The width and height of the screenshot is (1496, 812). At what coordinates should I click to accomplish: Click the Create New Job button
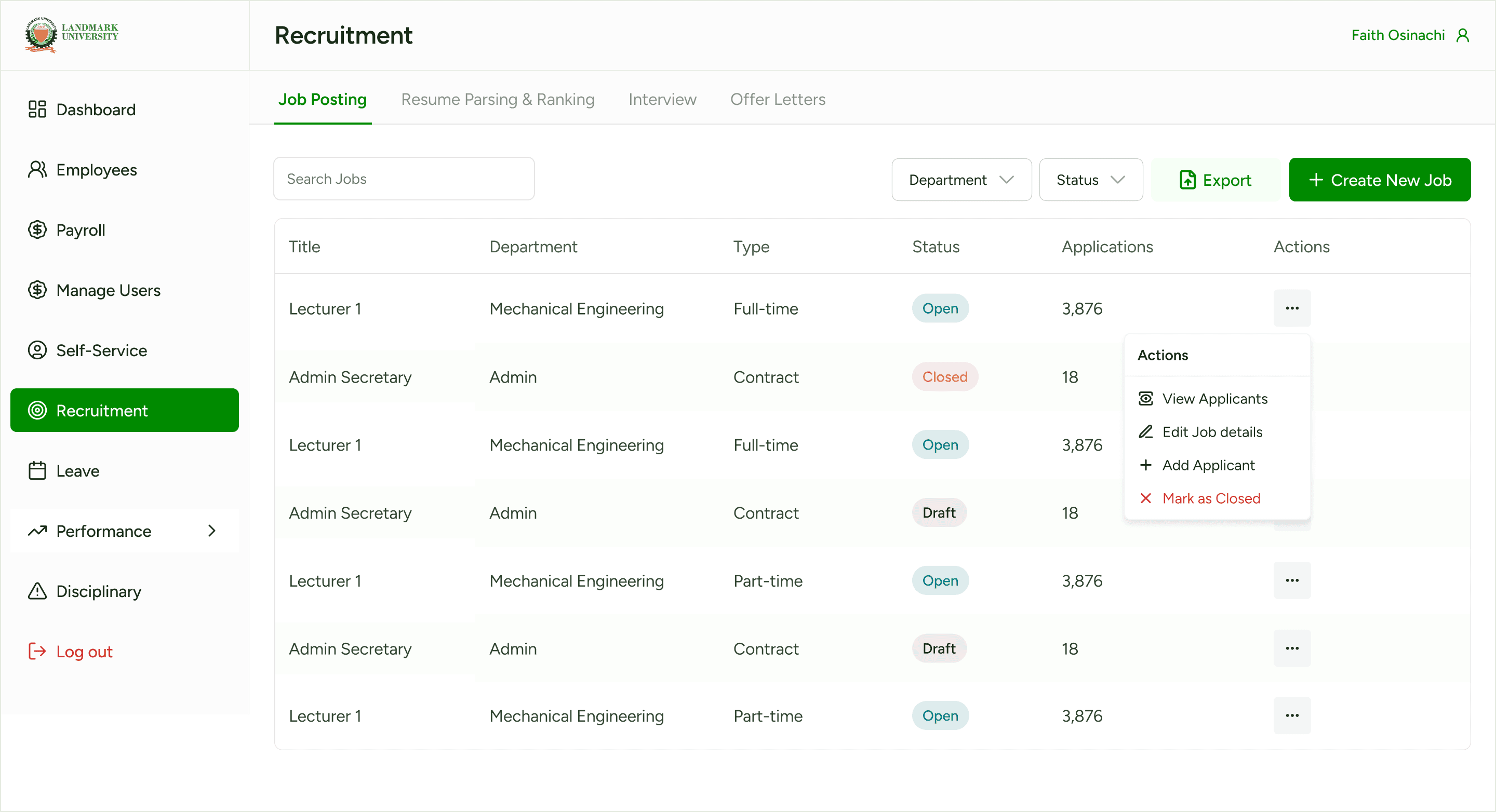click(x=1379, y=180)
